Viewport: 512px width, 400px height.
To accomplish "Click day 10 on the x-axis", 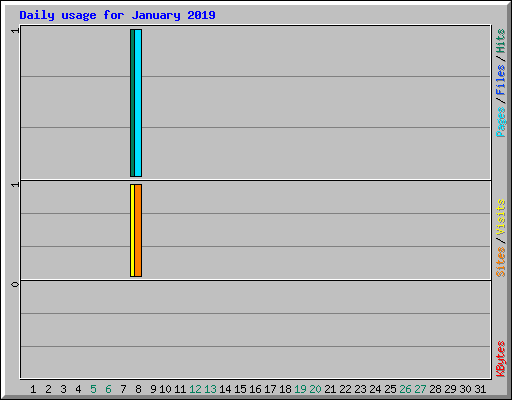I will coord(165,389).
